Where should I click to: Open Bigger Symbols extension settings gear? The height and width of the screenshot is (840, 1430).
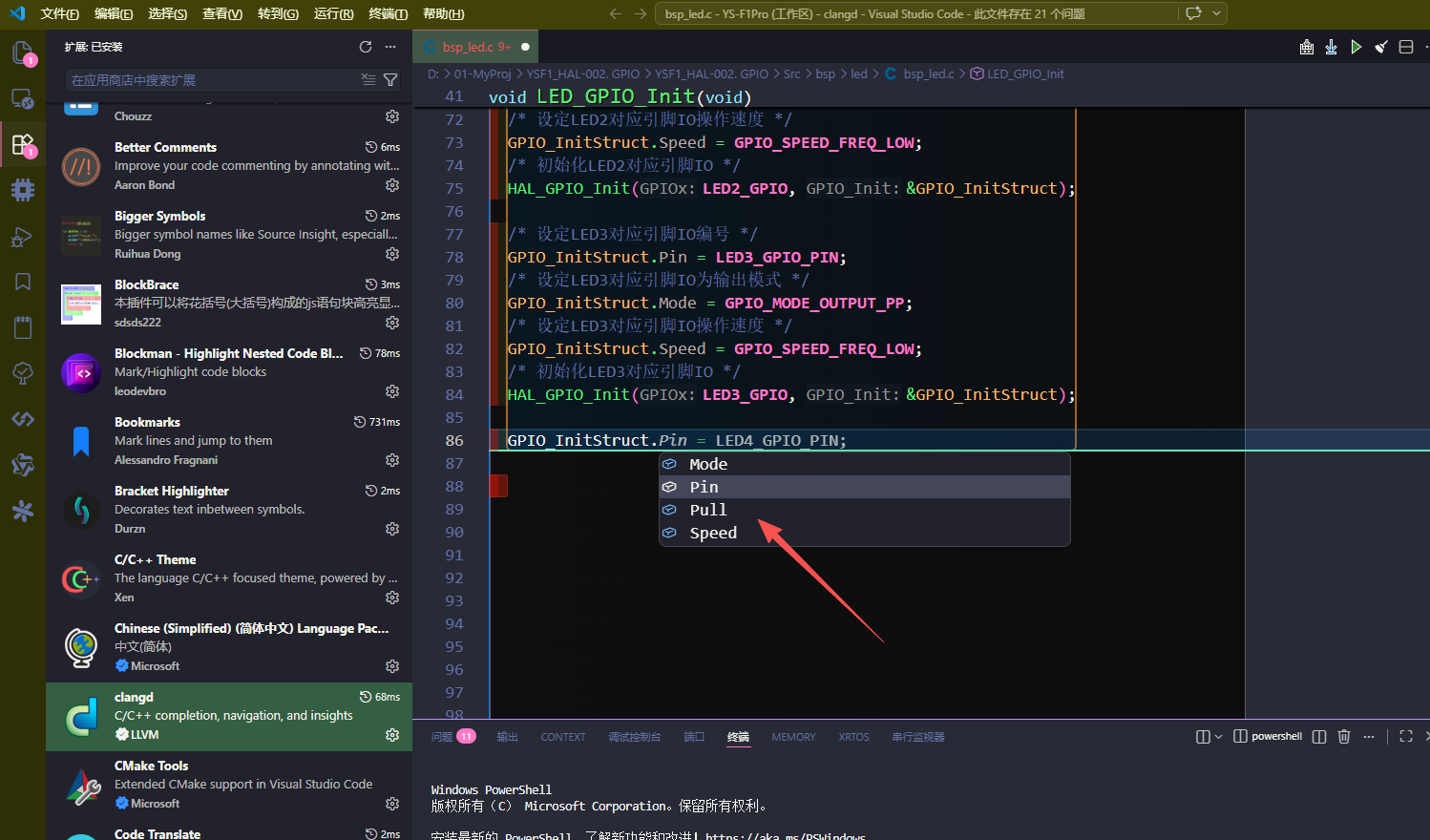click(x=392, y=254)
